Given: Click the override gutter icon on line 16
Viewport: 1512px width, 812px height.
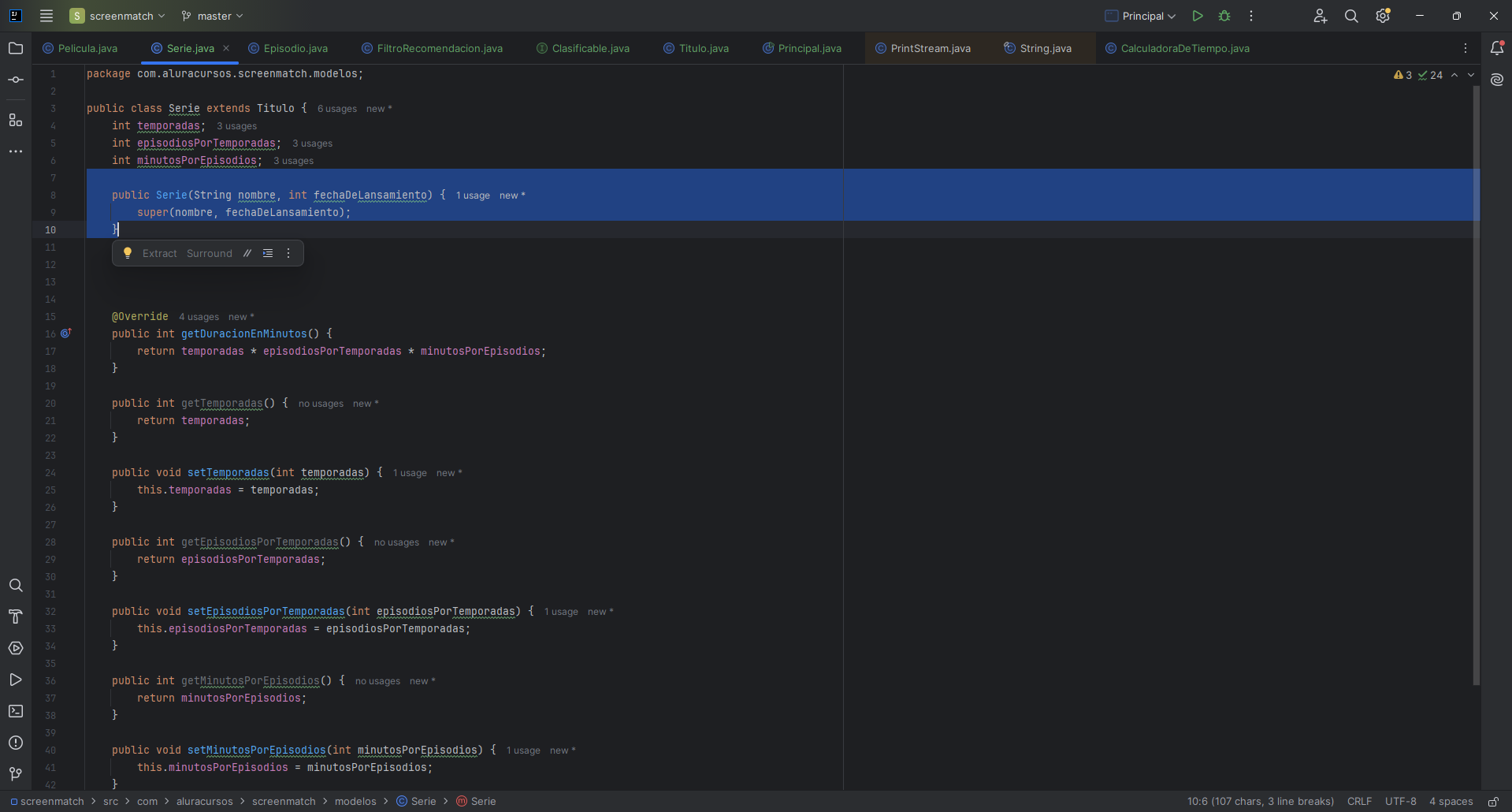Looking at the screenshot, I should point(66,333).
